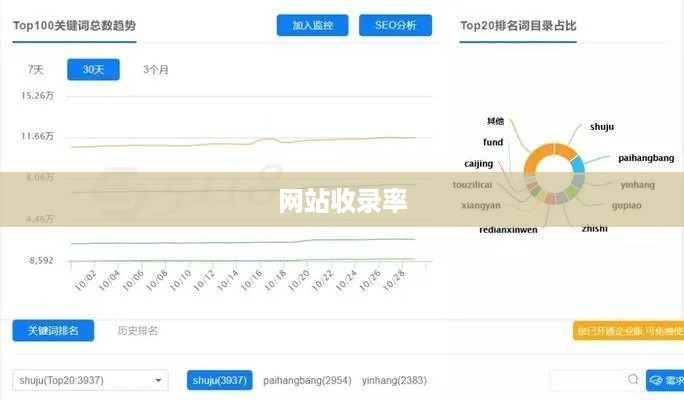Click the magnifier search icon
The image size is (684, 400).
(x=633, y=379)
